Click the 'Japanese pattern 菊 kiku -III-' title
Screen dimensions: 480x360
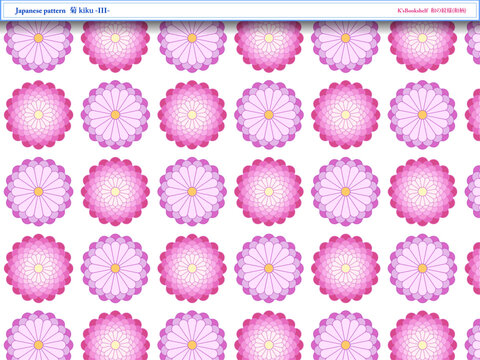click(62, 11)
